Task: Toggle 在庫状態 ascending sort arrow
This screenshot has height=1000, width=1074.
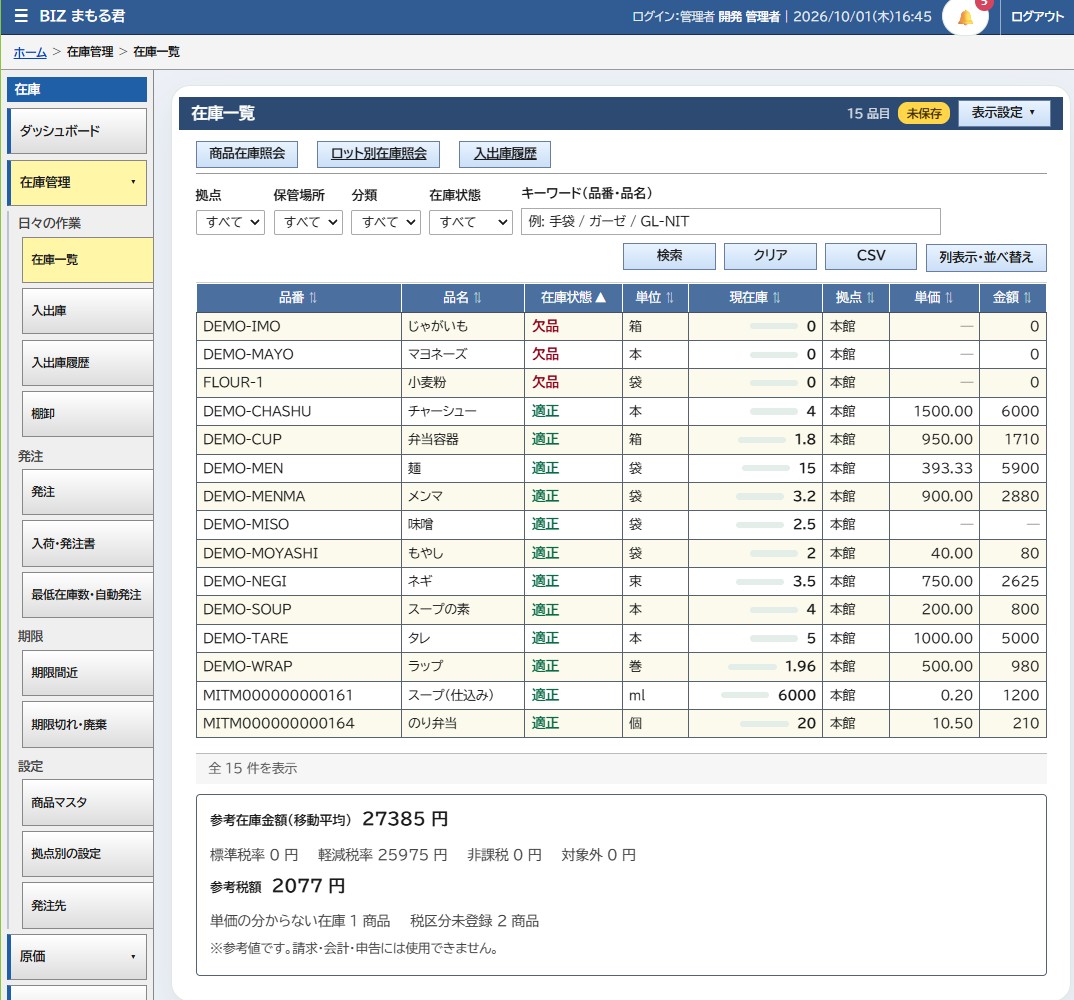Action: [x=601, y=298]
